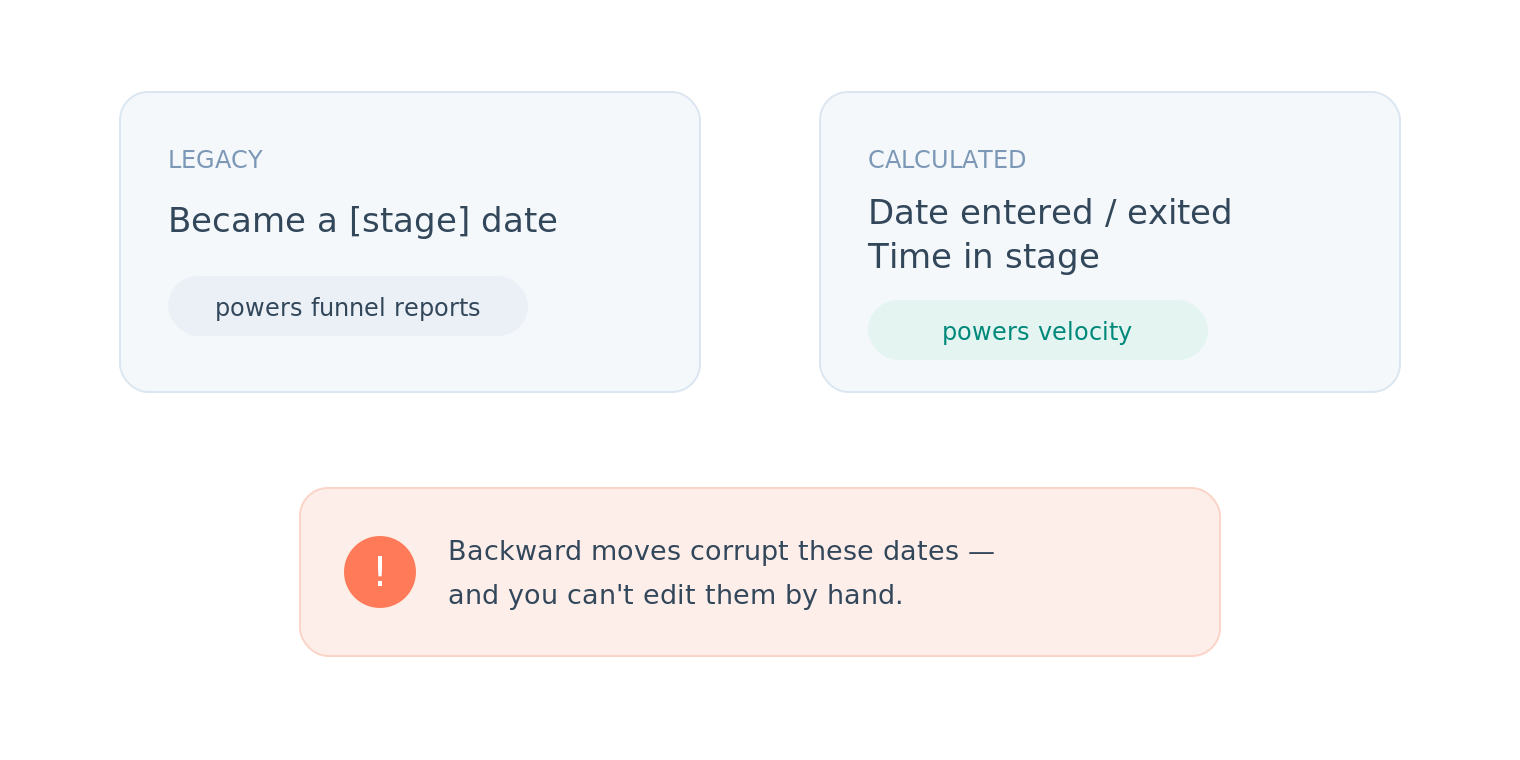Screen dimensions: 1520x760
Task: Open the 'Became a [stage] date' heading
Action: [362, 221]
